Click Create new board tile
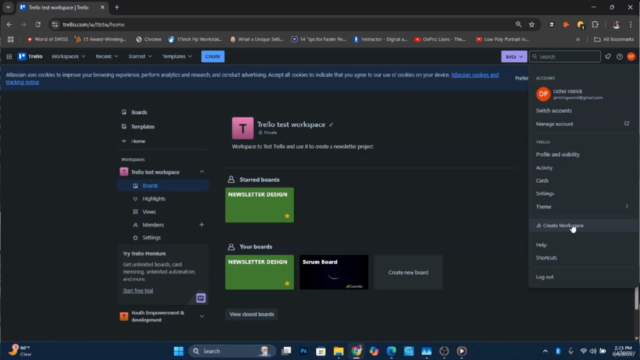The width and height of the screenshot is (640, 360). click(408, 272)
